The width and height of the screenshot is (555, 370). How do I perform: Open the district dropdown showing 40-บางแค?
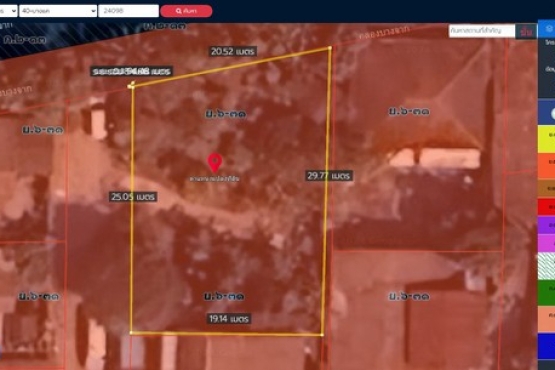[58, 11]
